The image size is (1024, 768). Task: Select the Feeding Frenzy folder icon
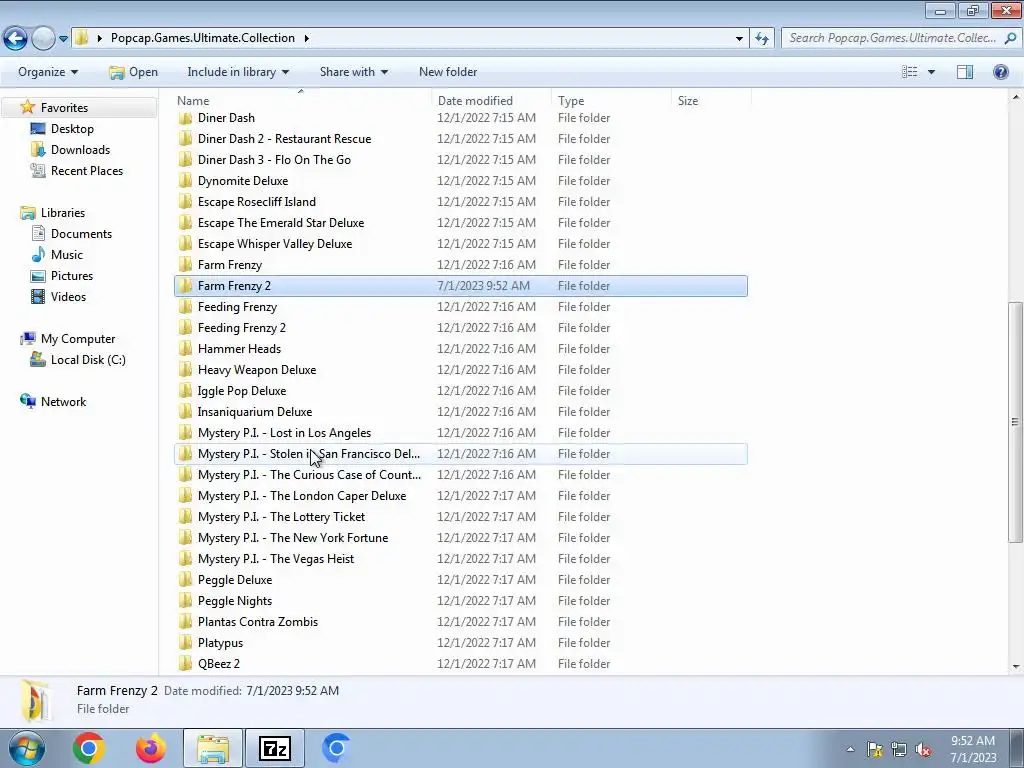click(185, 307)
